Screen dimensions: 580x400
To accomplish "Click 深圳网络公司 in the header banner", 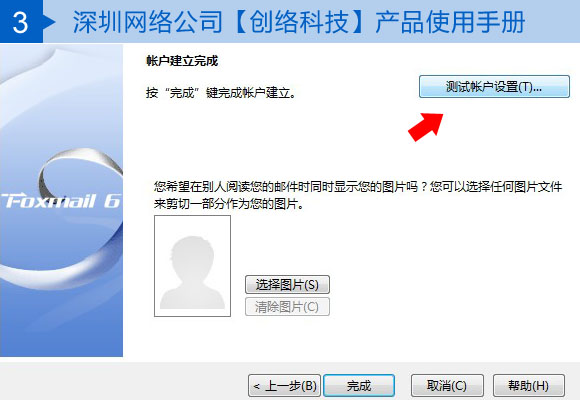I will point(148,21).
